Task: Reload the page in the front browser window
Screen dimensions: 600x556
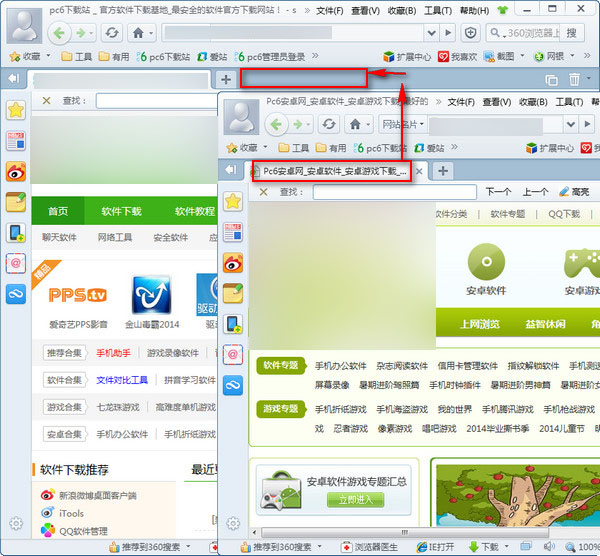Action: coord(329,124)
